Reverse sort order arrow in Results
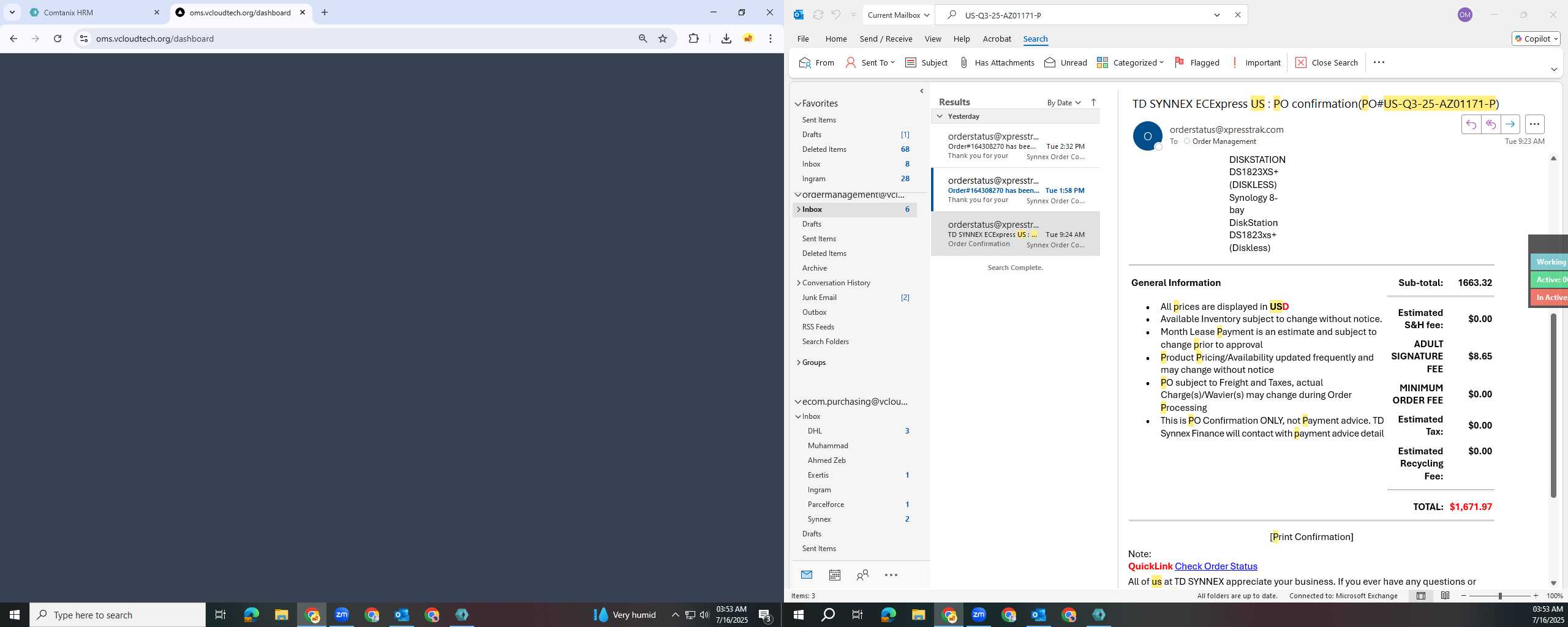The image size is (1568, 627). [x=1093, y=103]
